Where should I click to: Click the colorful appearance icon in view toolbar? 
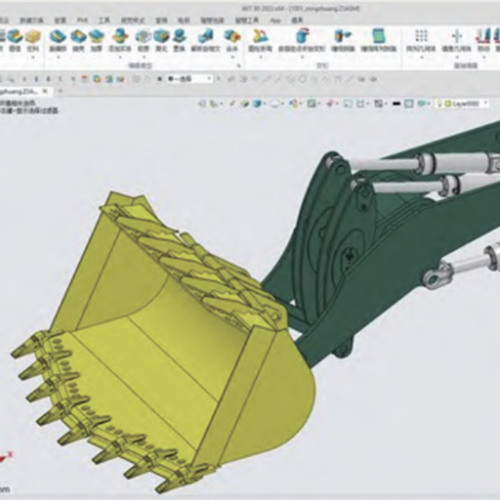pos(294,104)
